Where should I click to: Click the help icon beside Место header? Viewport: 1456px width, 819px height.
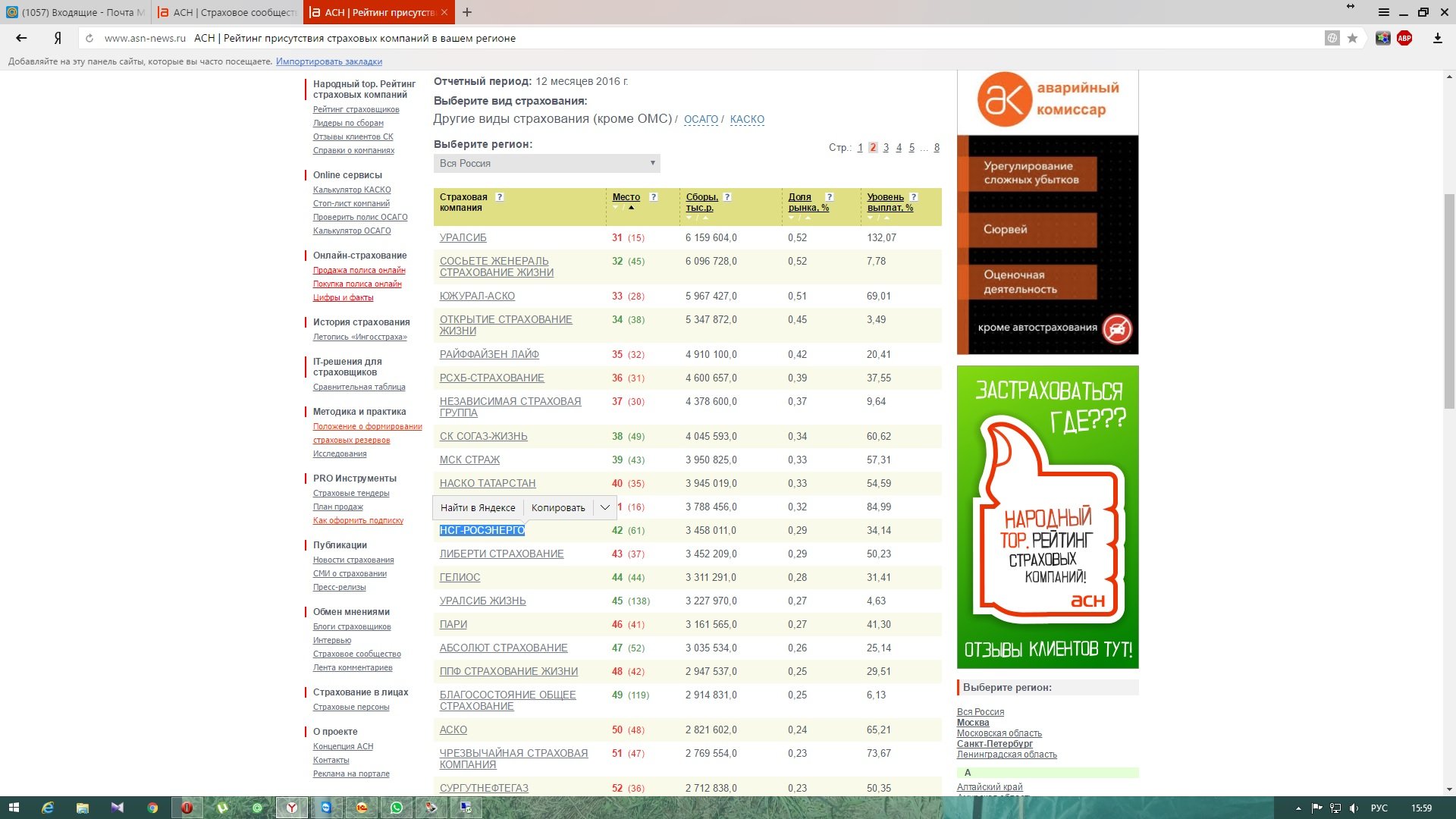coord(653,197)
